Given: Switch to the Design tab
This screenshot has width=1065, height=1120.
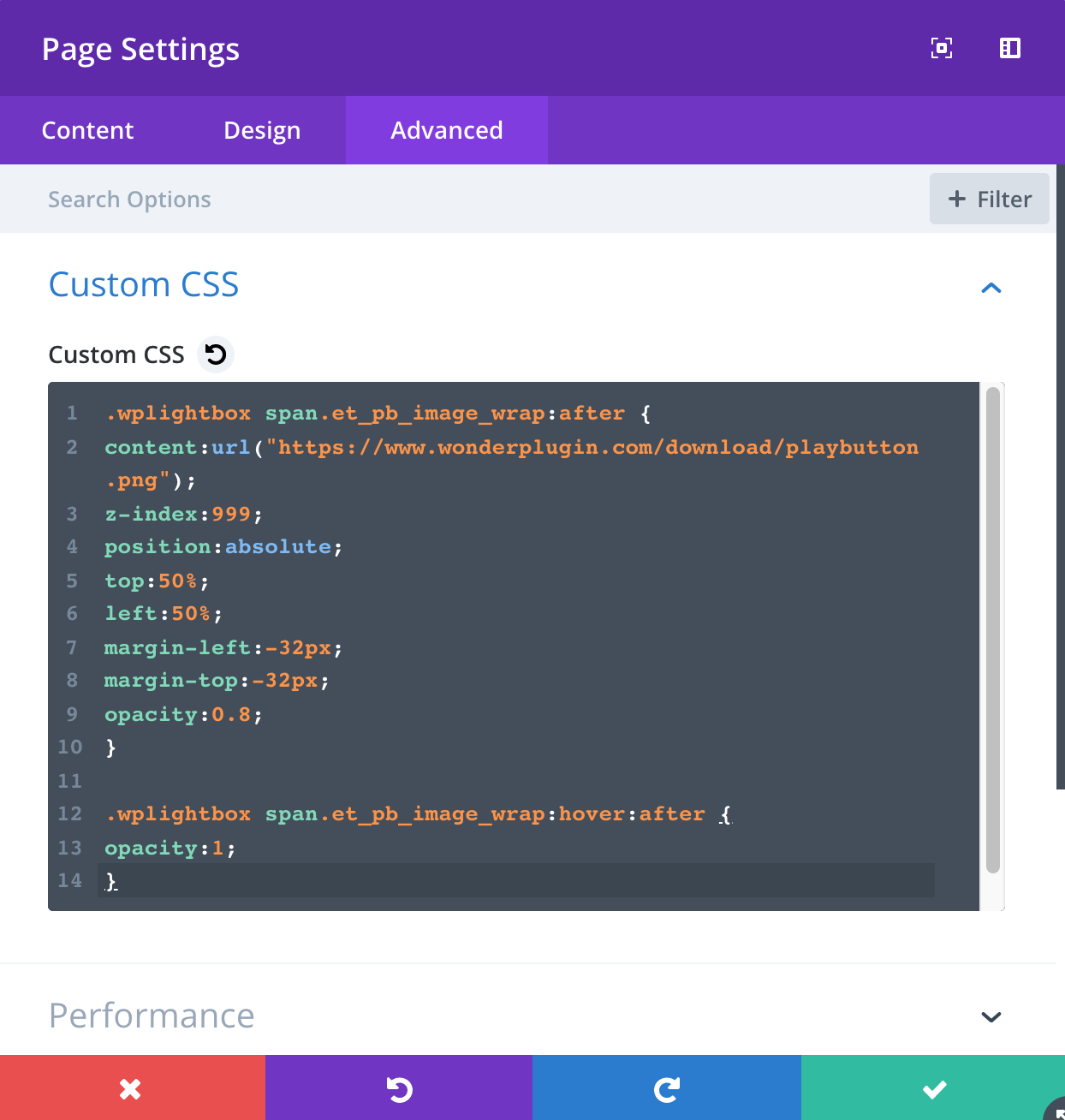Looking at the screenshot, I should click(262, 130).
